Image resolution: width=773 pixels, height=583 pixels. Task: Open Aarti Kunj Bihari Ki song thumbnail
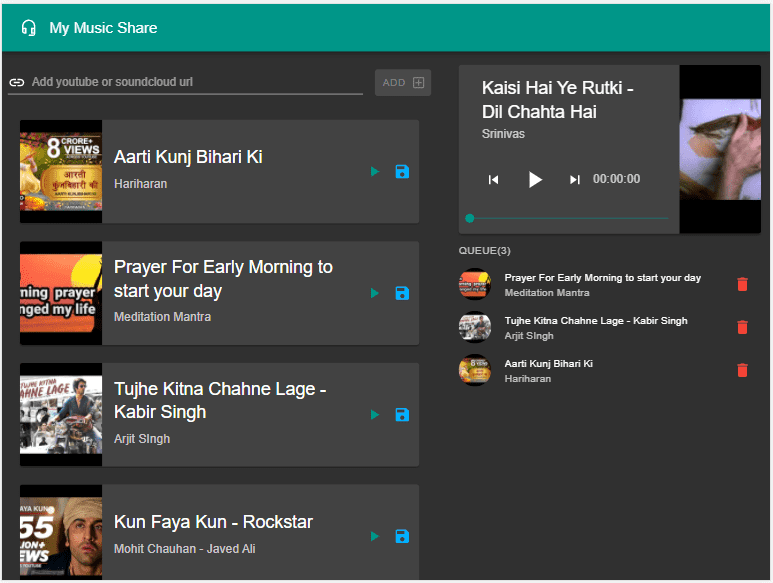tap(61, 171)
